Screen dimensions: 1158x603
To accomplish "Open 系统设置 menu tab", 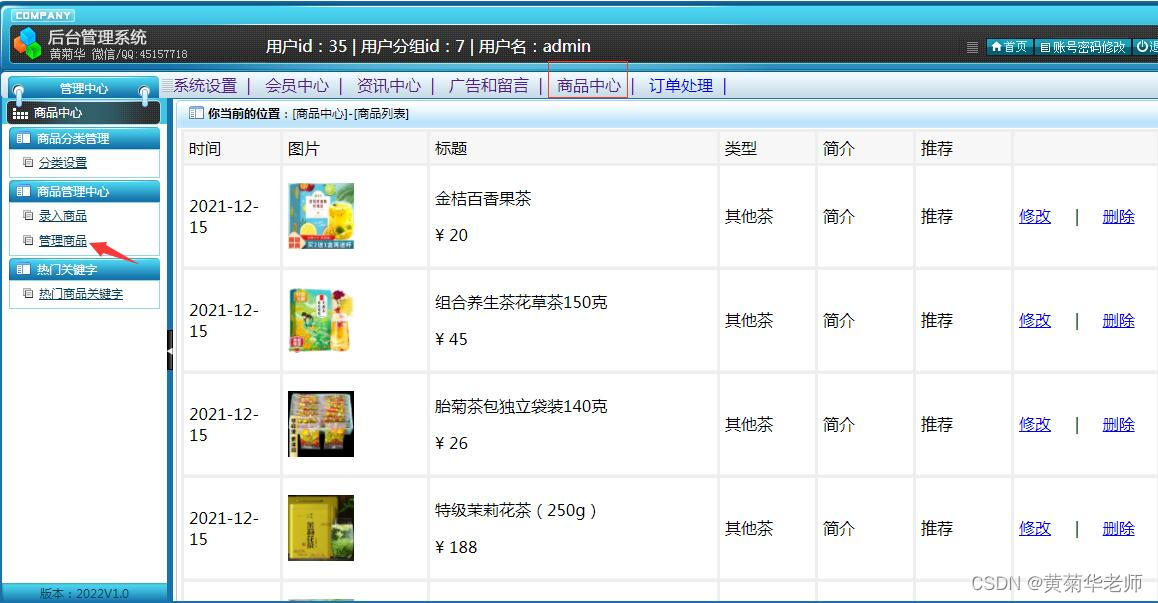I will (x=205, y=86).
